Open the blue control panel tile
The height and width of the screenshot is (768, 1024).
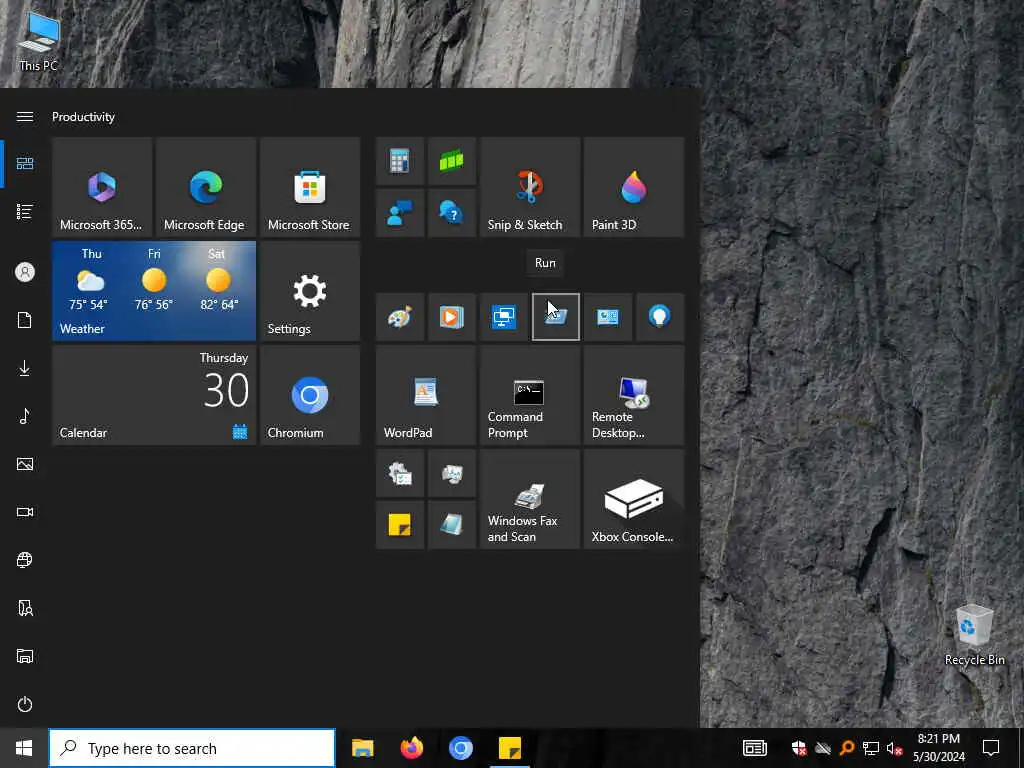click(607, 317)
